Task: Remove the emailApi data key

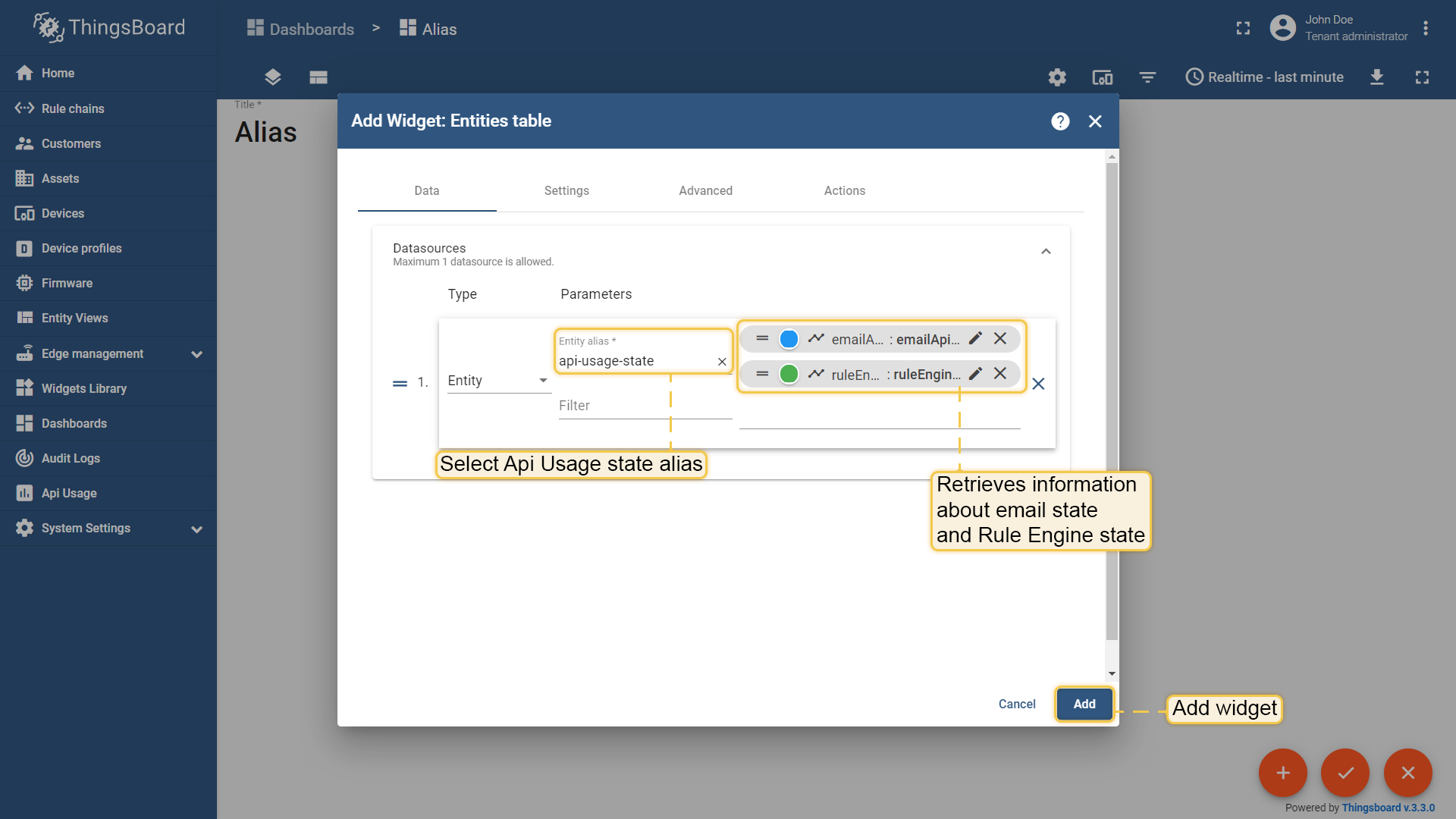Action: point(1000,338)
